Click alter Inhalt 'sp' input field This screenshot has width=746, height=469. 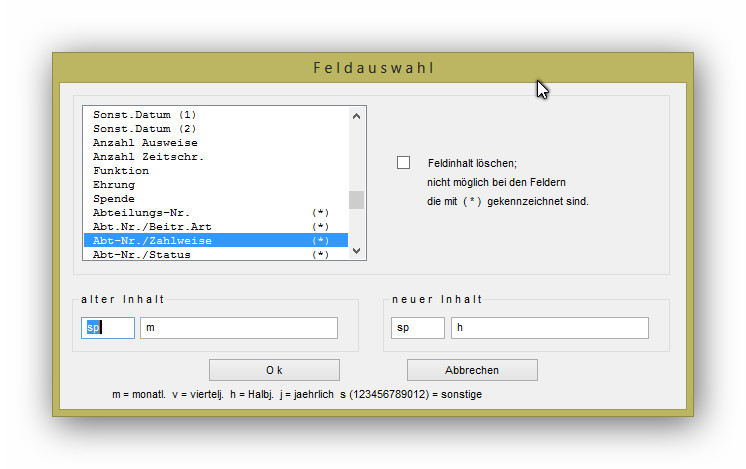[108, 328]
